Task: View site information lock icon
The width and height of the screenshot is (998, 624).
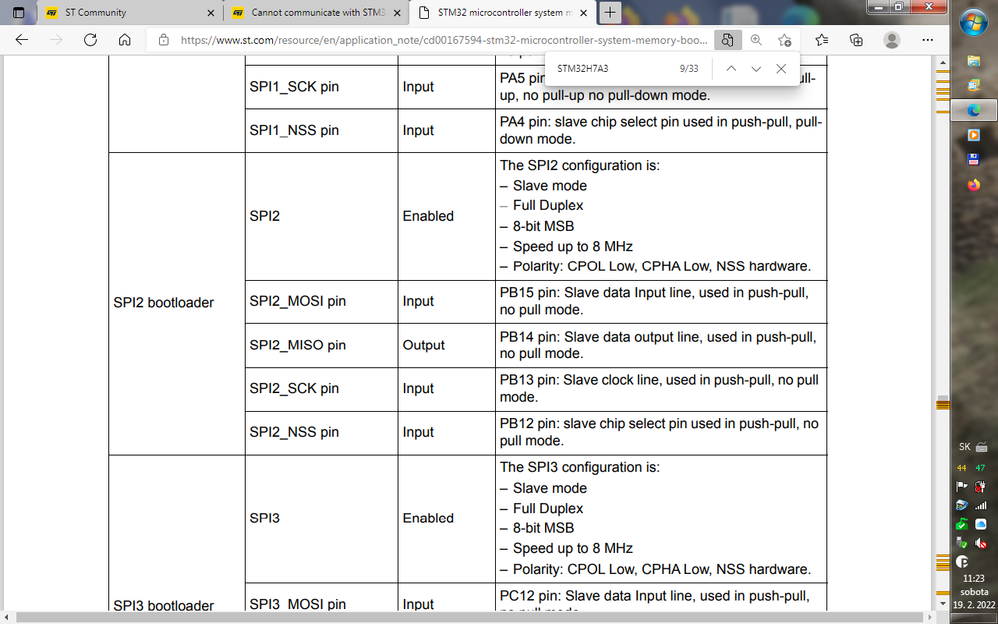Action: click(x=164, y=39)
